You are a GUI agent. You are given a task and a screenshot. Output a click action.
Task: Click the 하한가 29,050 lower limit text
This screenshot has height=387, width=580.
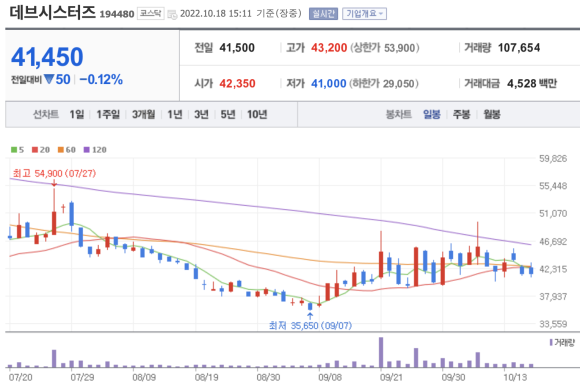coord(384,84)
